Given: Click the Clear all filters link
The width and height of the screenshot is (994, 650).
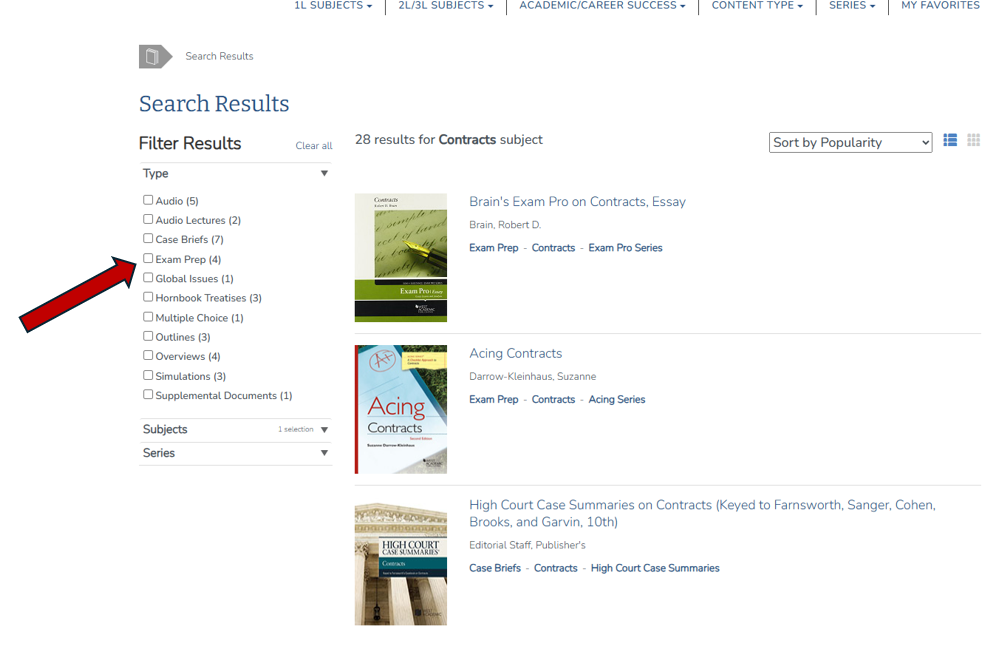Looking at the screenshot, I should (x=313, y=146).
